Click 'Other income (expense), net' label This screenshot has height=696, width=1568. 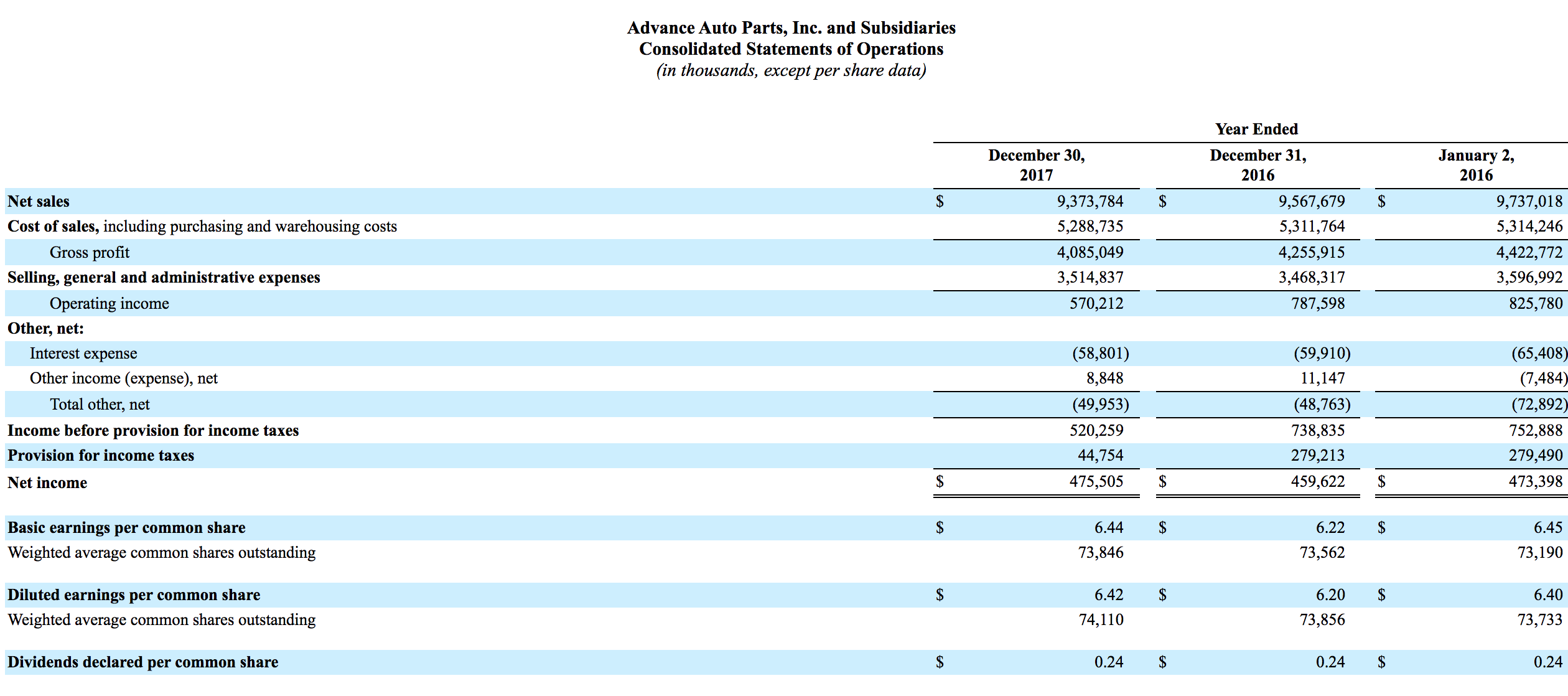click(124, 379)
